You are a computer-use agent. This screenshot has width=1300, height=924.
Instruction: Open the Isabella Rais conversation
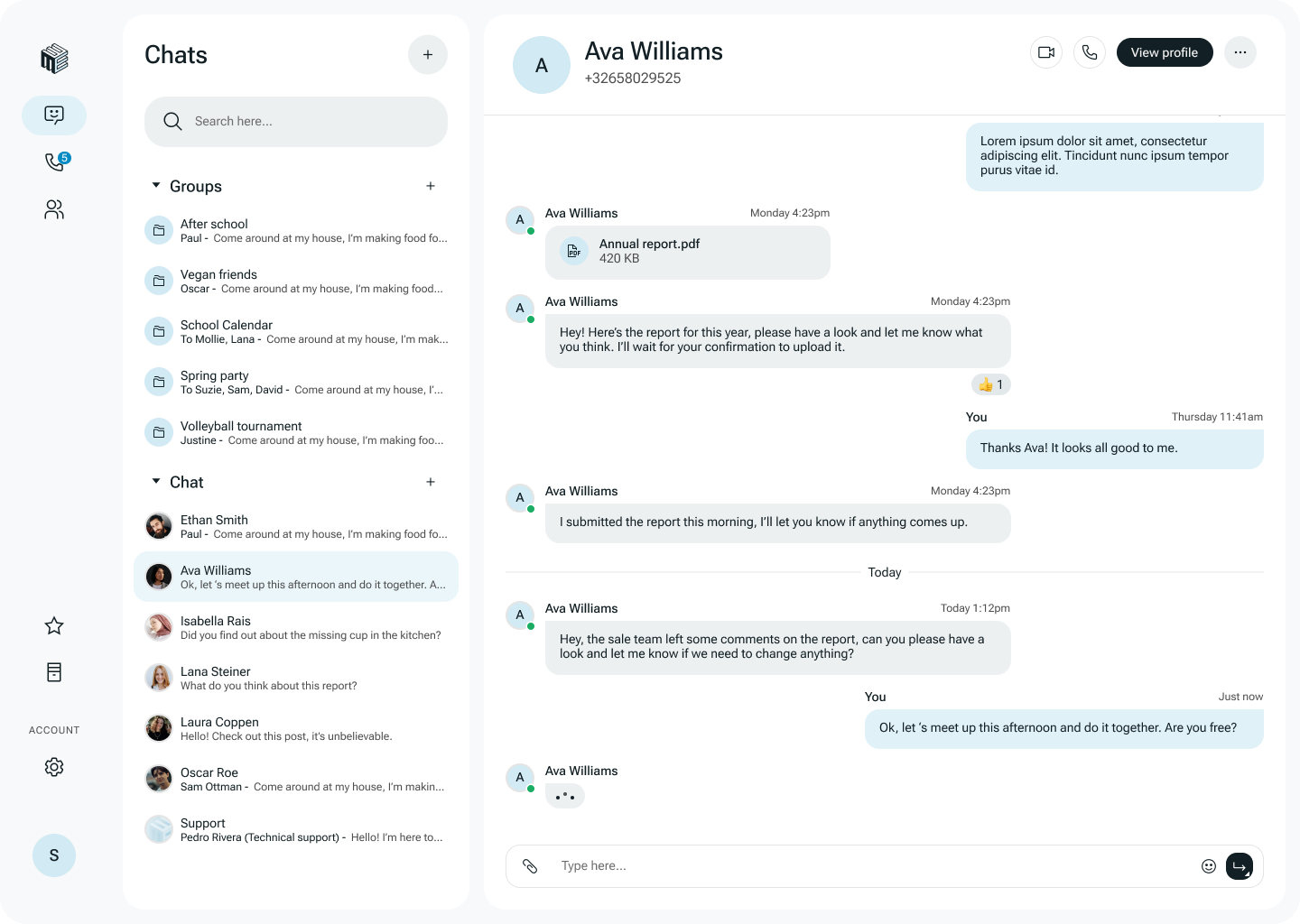[296, 627]
